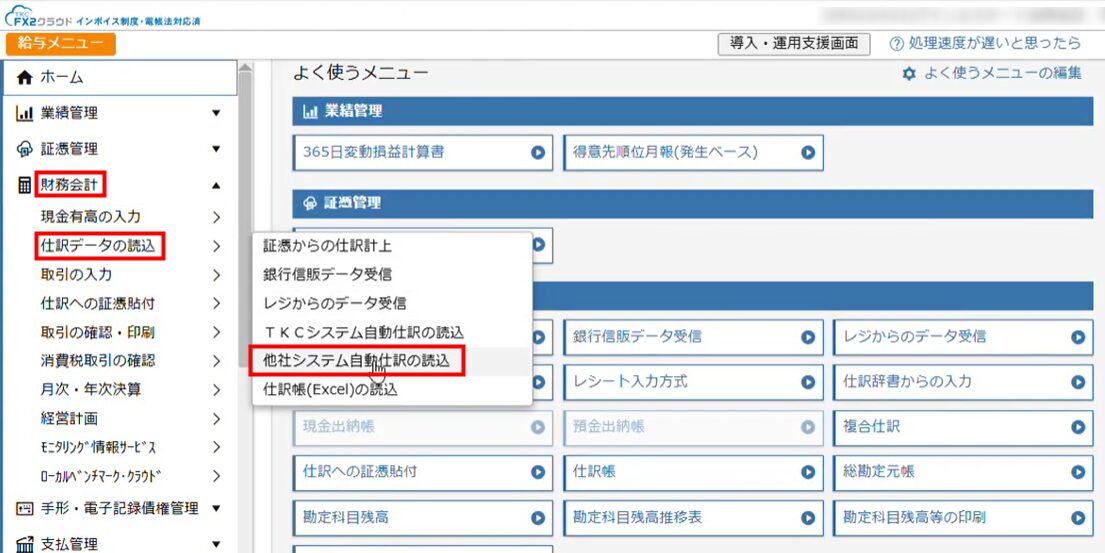Open the 給与メニュー orange button

point(61,44)
